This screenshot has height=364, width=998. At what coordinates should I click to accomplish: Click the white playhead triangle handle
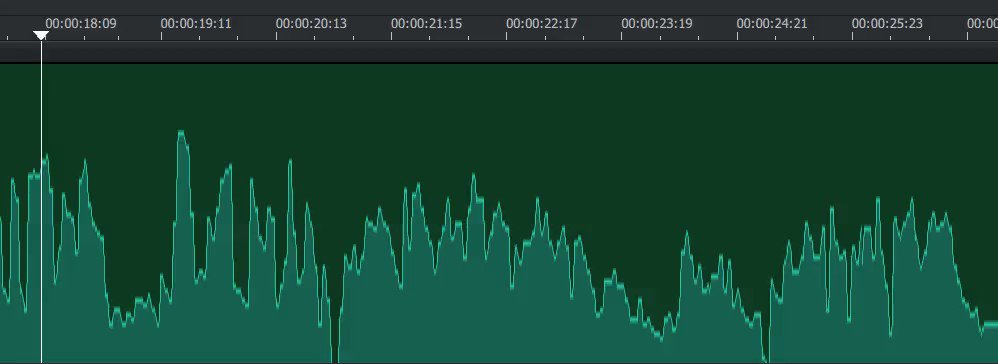point(41,36)
